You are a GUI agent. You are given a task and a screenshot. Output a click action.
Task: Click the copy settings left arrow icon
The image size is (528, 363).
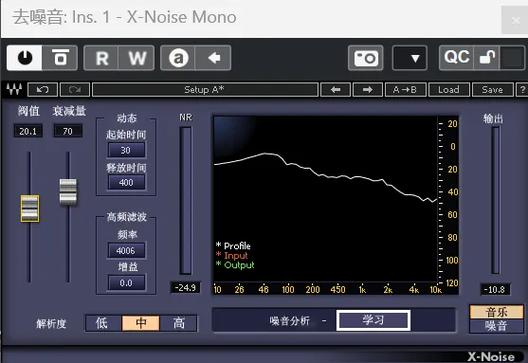(213, 58)
